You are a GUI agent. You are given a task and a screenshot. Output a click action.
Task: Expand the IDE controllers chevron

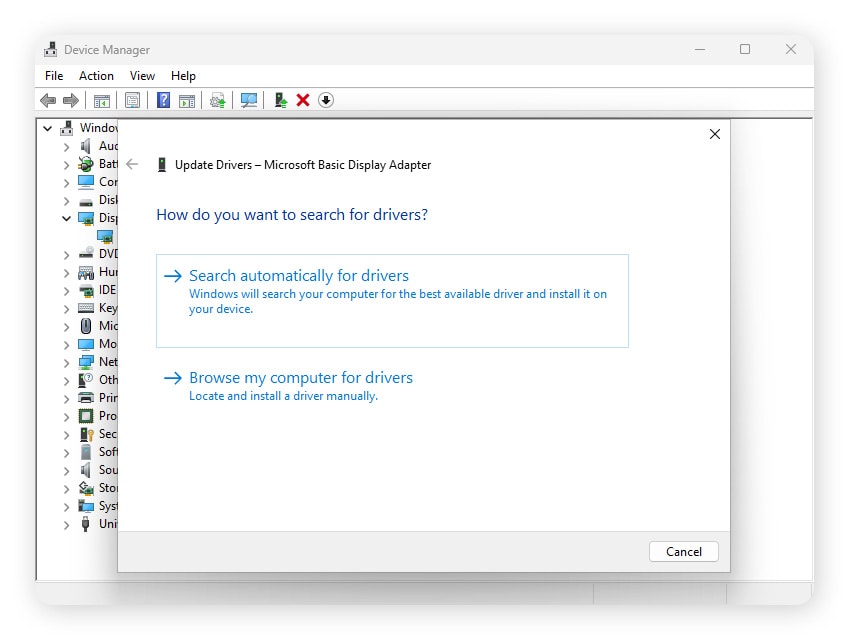pos(66,291)
